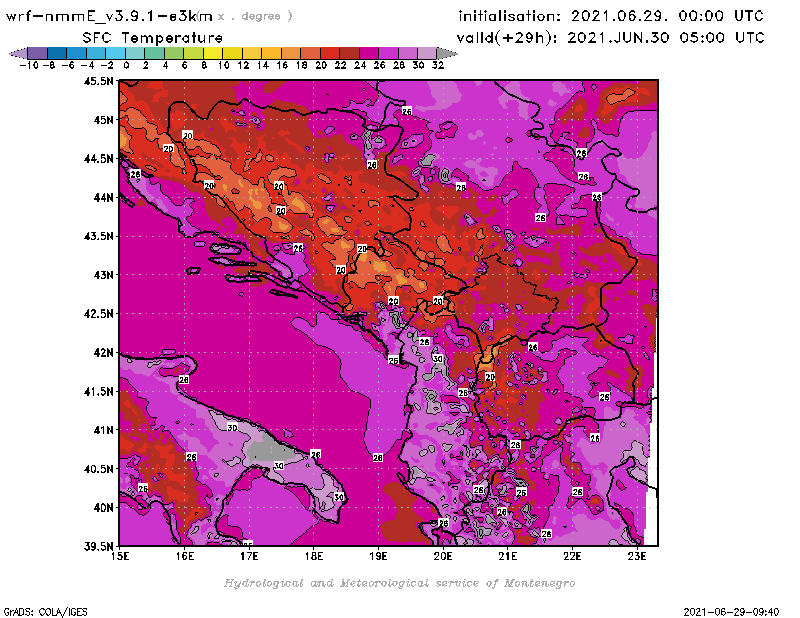Click the 16E longitude label
This screenshot has height=618, width=800.
point(185,556)
